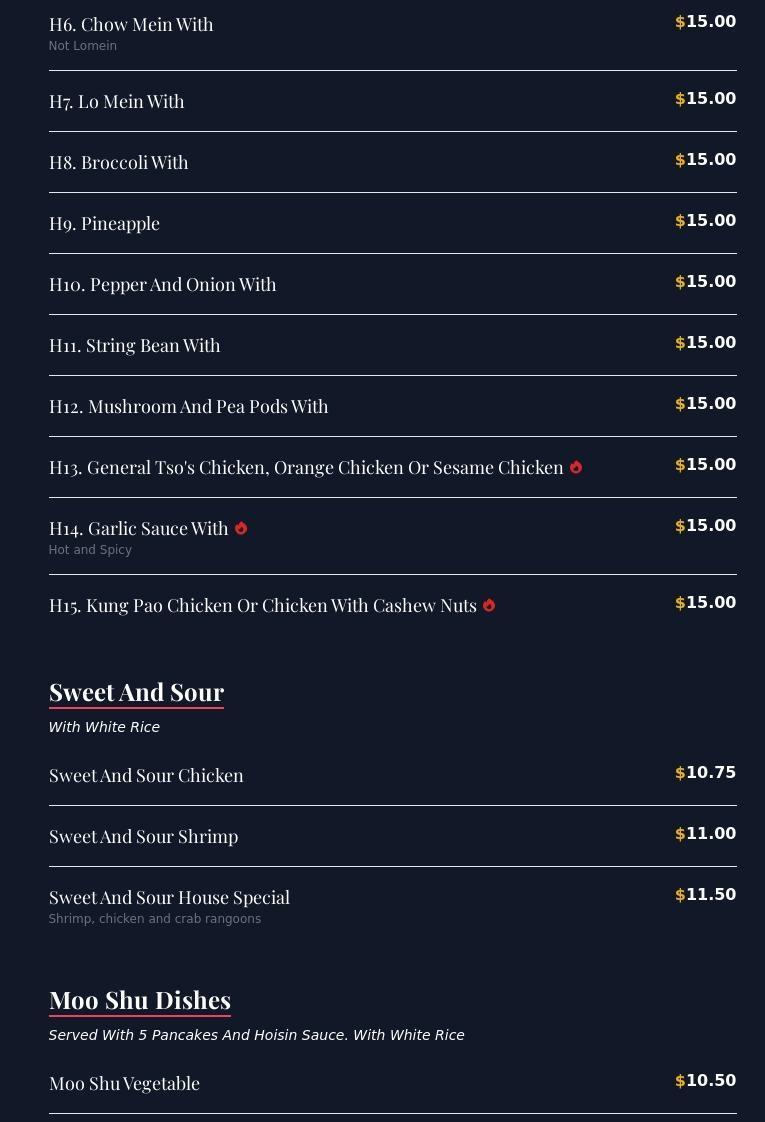
Task: Select the Moo Shu Vegetable dish
Action: tap(124, 1083)
